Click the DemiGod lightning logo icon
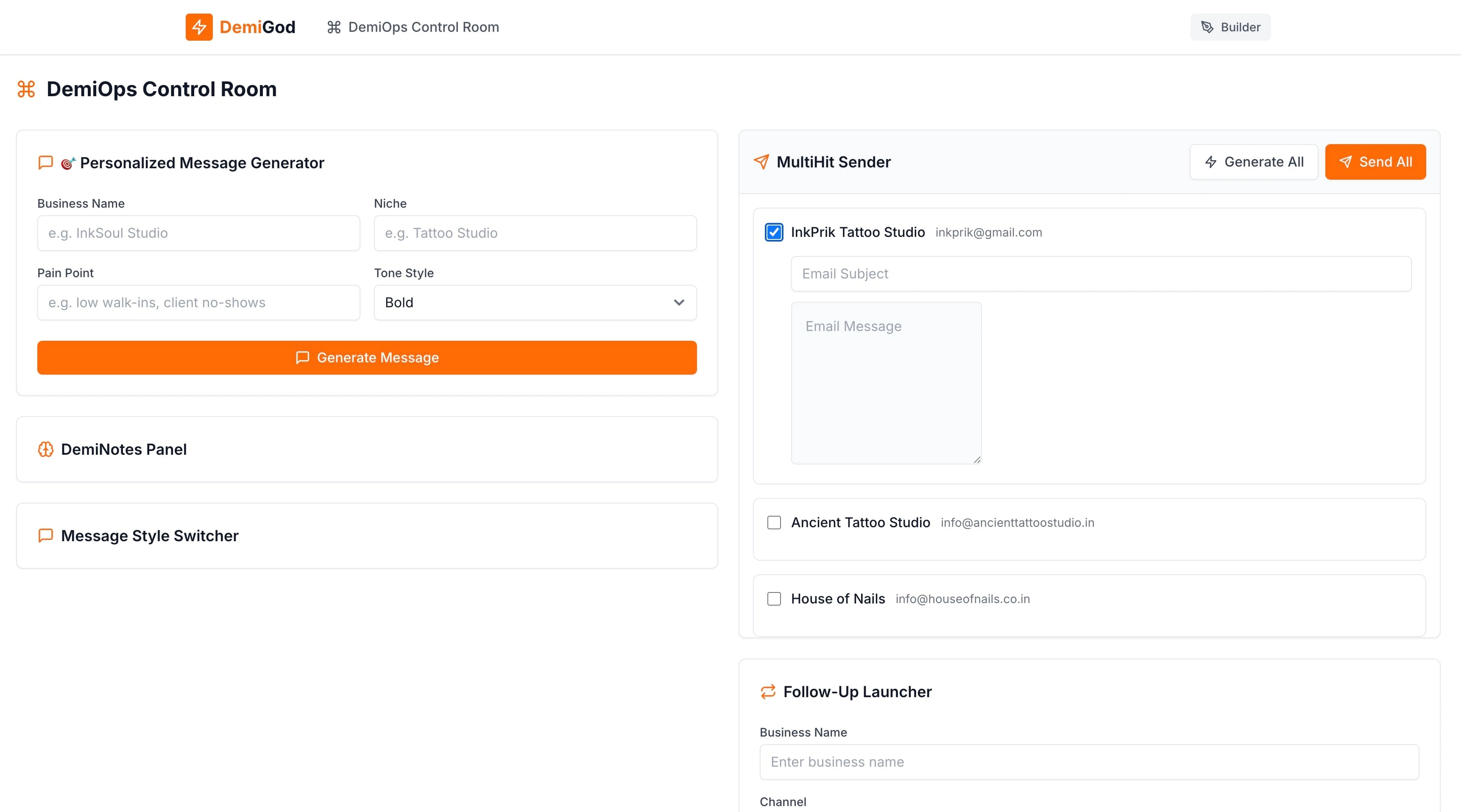The width and height of the screenshot is (1461, 812). point(199,27)
